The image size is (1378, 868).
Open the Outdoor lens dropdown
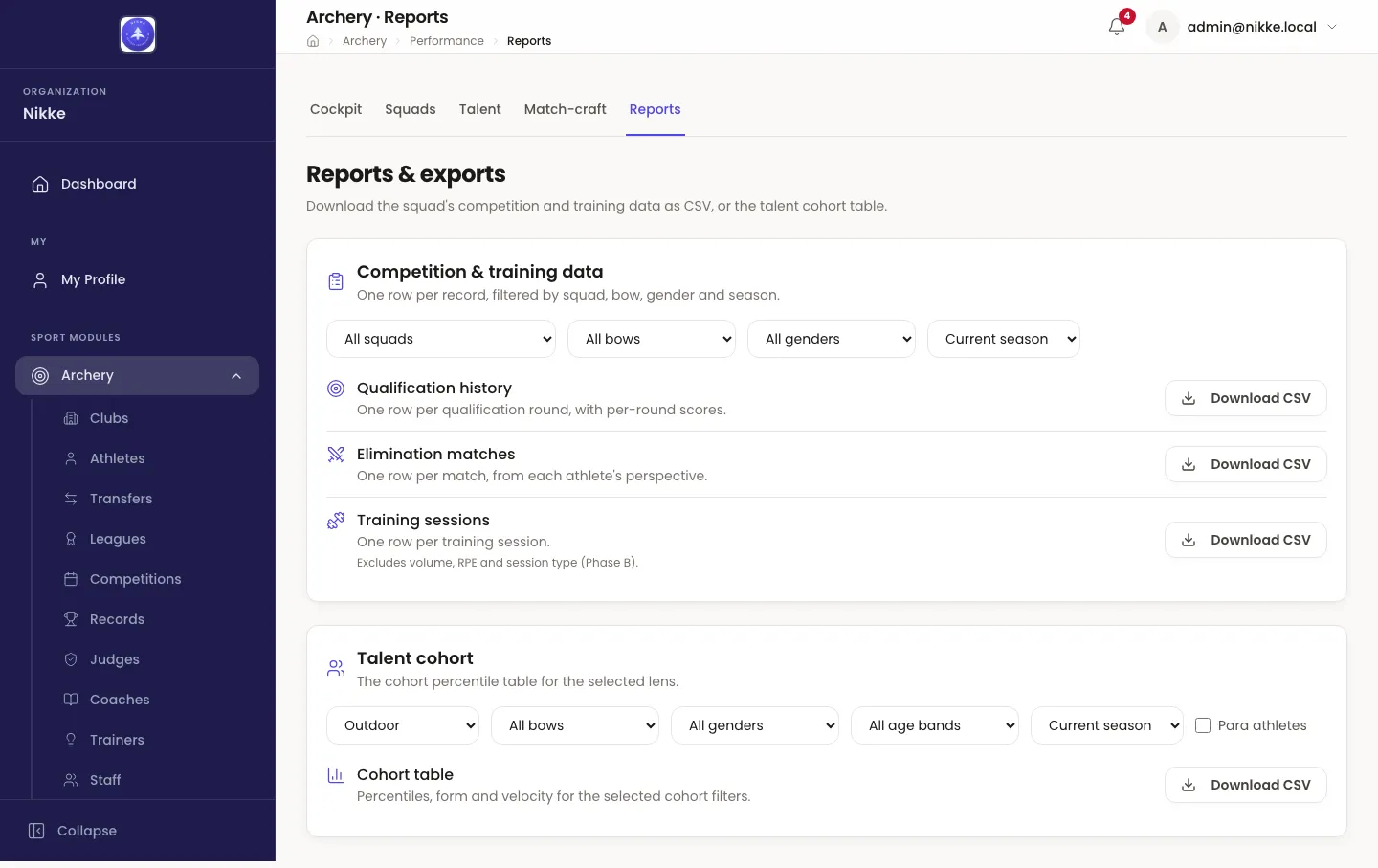pyautogui.click(x=403, y=725)
